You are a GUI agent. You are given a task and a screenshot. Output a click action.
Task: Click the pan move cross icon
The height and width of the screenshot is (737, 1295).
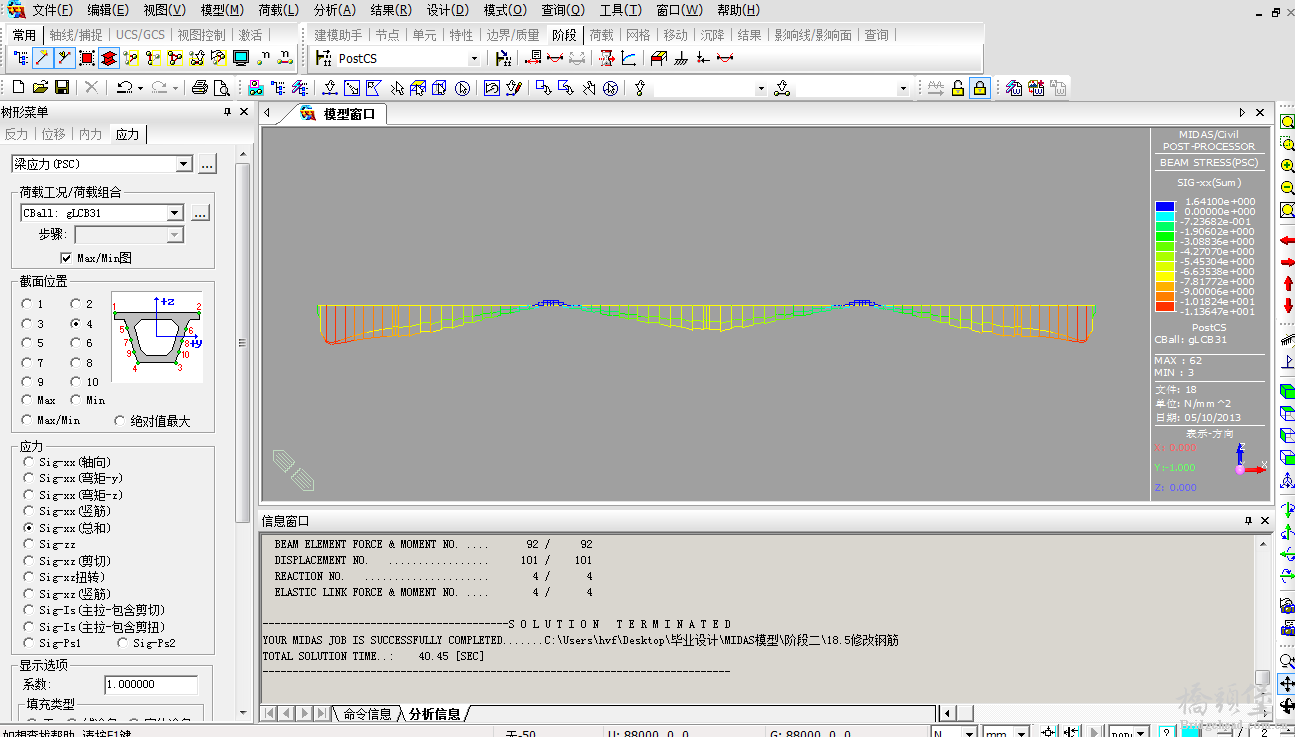click(x=1287, y=684)
